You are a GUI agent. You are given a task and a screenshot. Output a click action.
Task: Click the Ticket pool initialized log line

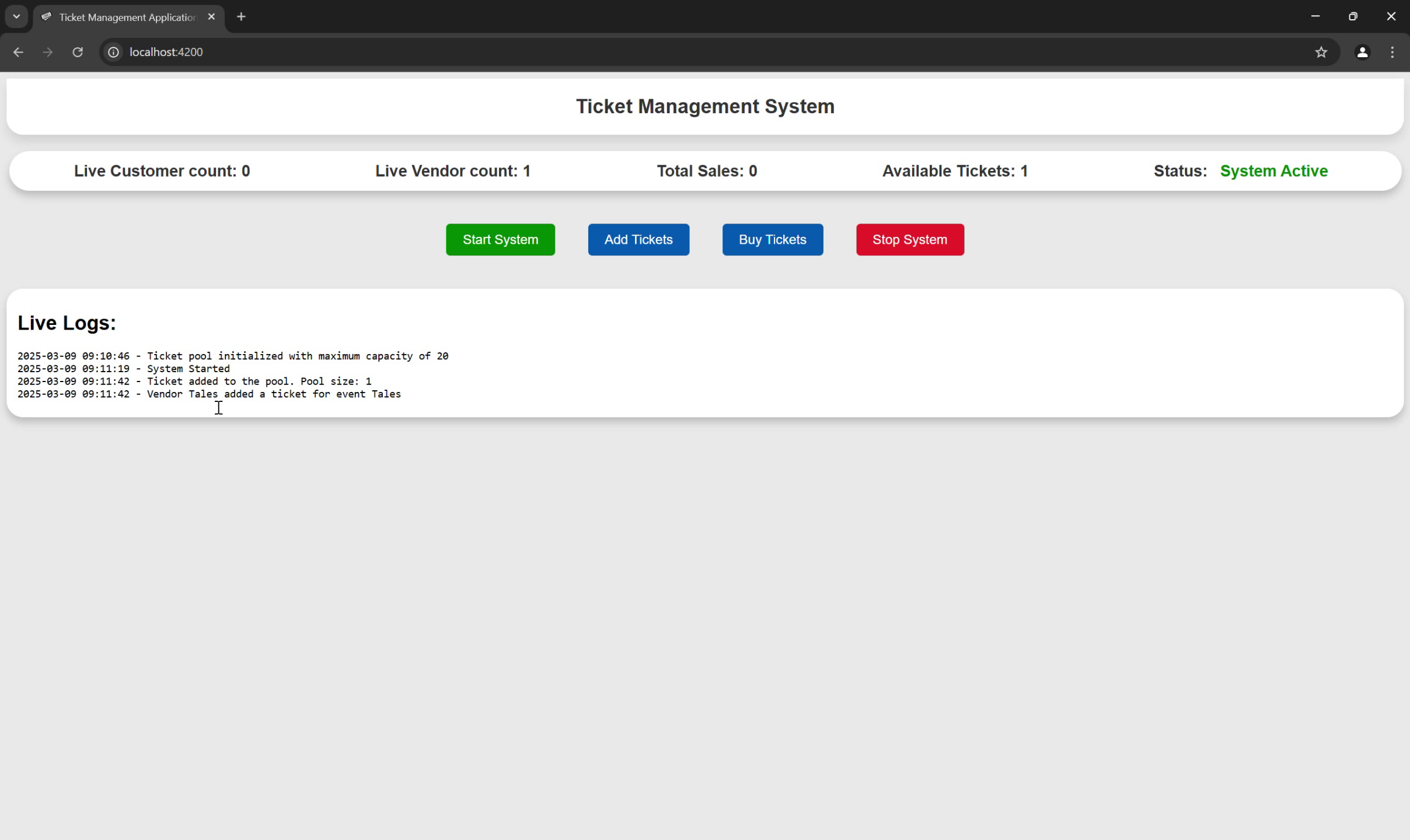point(233,356)
